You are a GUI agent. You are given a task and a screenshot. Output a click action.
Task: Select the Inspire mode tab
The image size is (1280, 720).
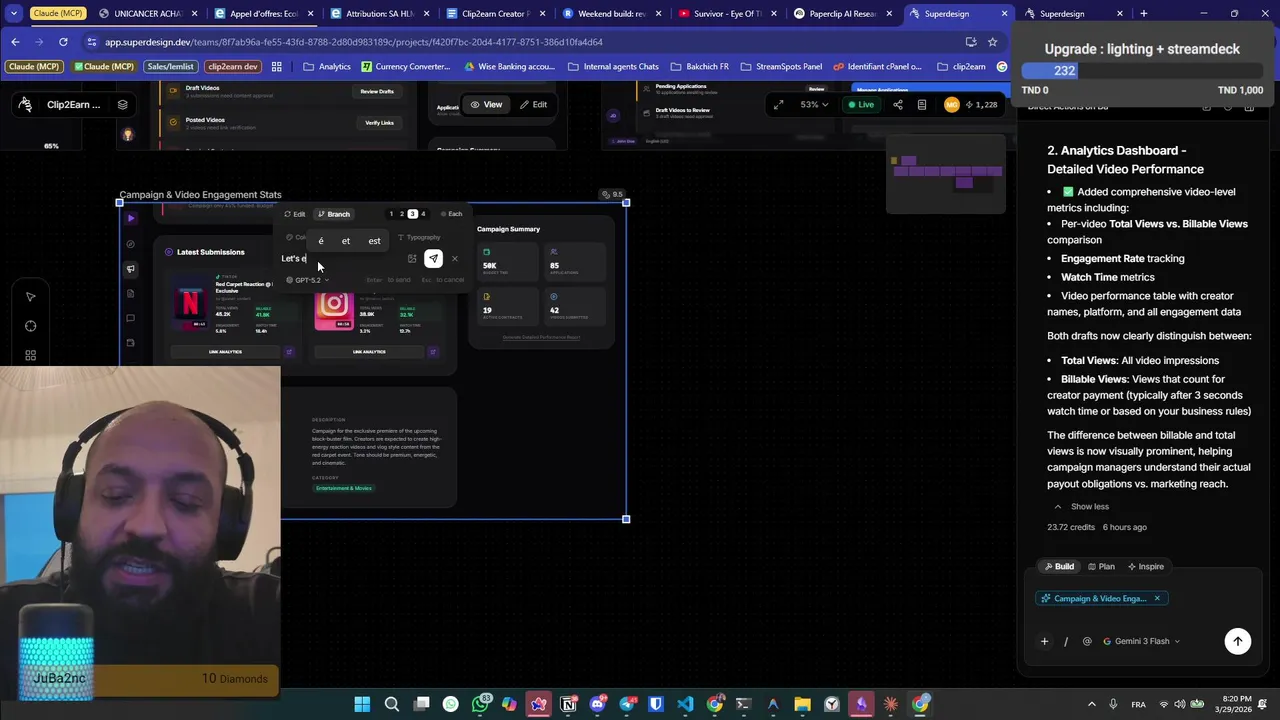point(1146,567)
